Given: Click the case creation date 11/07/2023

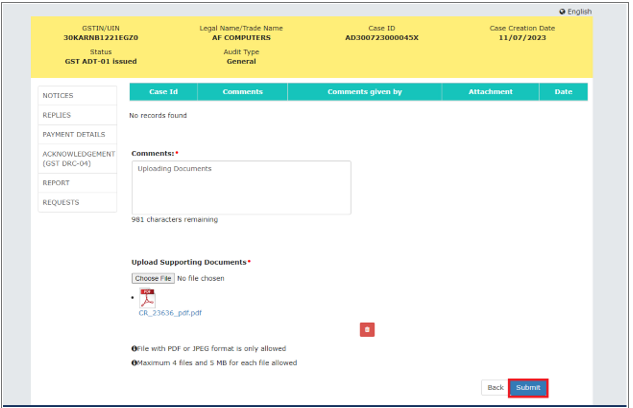Looking at the screenshot, I should point(522,38).
